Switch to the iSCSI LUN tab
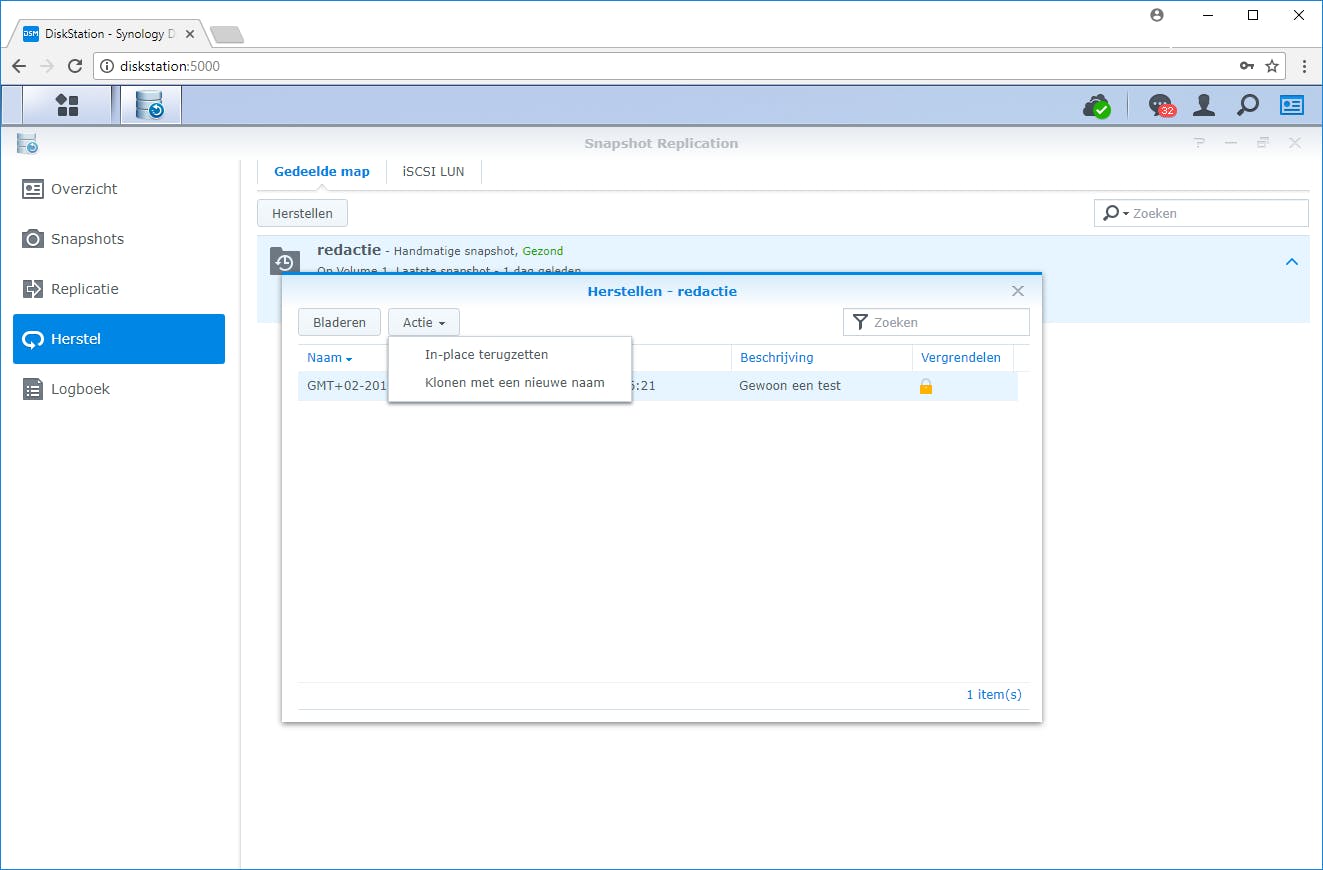Image resolution: width=1323 pixels, height=870 pixels. pyautogui.click(x=433, y=171)
